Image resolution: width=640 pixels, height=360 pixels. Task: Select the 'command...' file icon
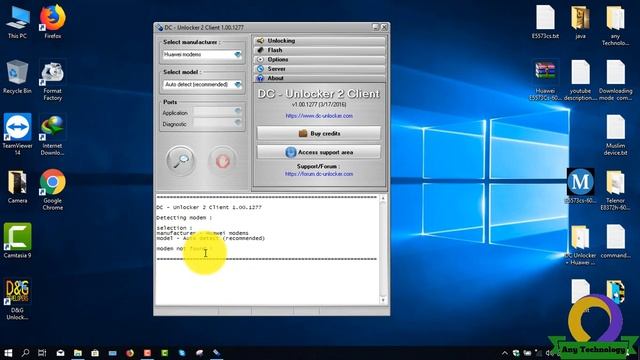(x=615, y=241)
